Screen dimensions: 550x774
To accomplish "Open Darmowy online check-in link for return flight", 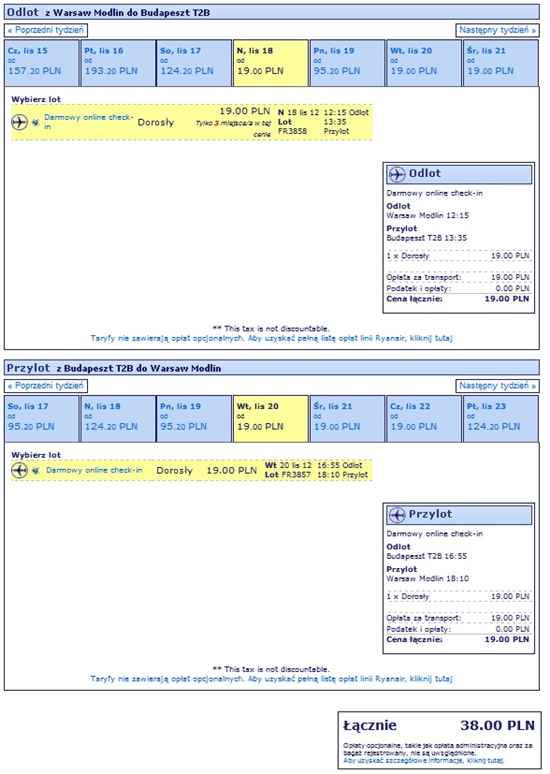I will coord(94,470).
